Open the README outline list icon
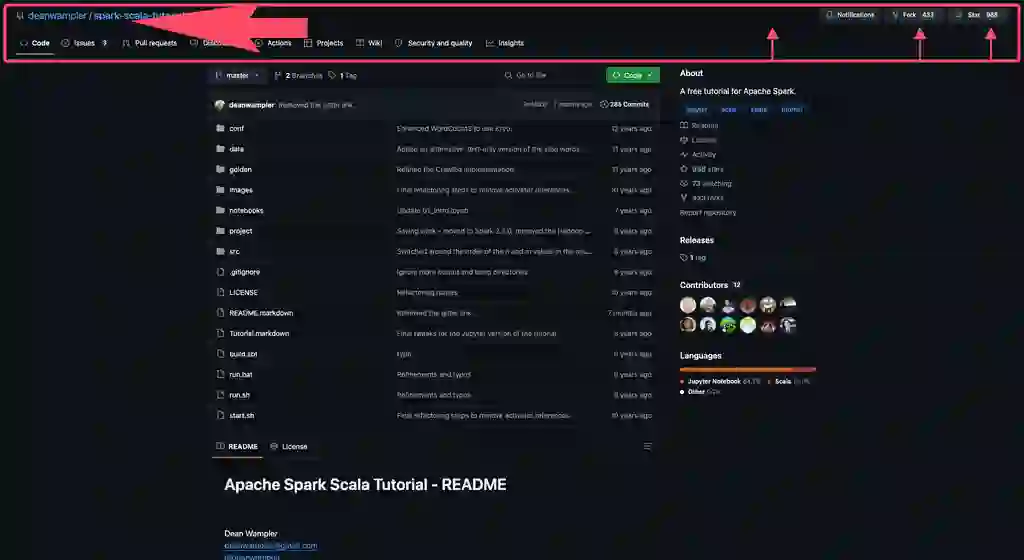 click(647, 446)
